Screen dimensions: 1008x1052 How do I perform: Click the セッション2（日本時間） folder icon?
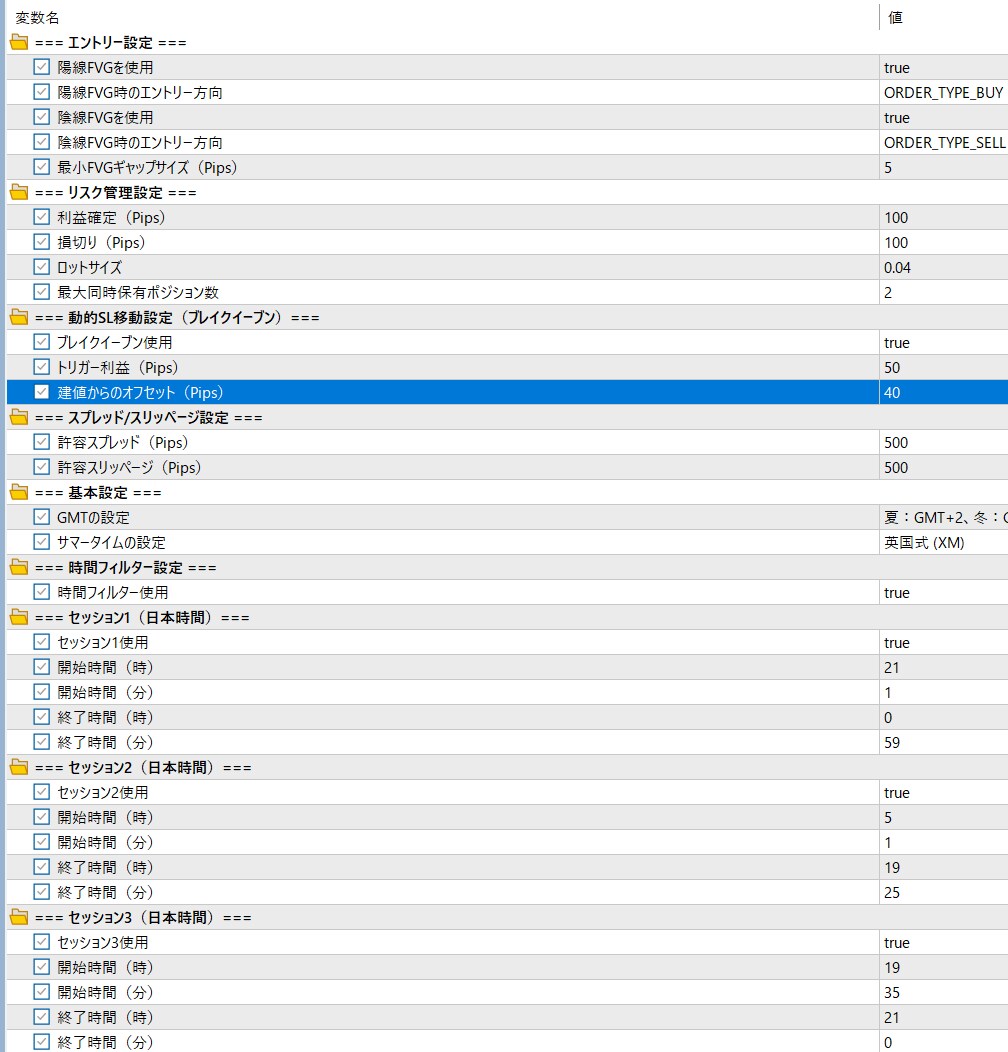(19, 768)
